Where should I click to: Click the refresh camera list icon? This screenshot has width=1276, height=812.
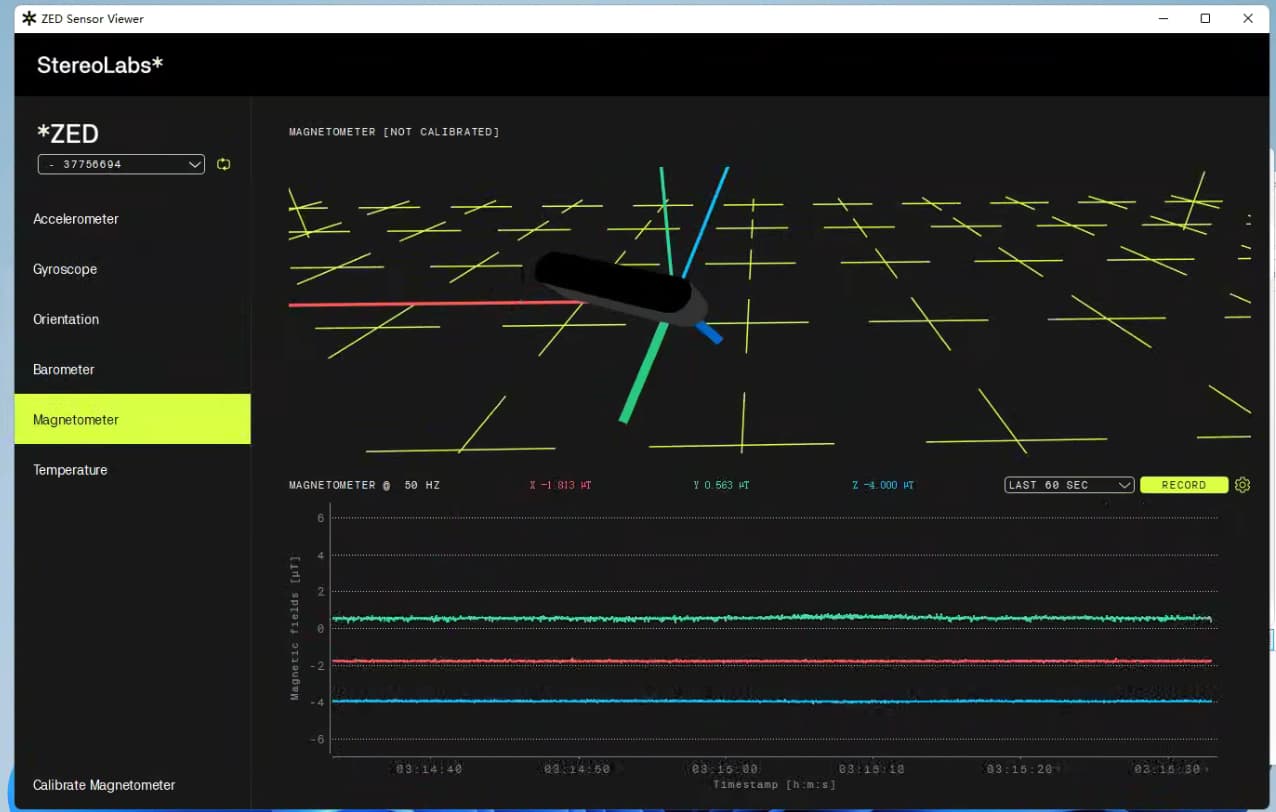pos(223,164)
